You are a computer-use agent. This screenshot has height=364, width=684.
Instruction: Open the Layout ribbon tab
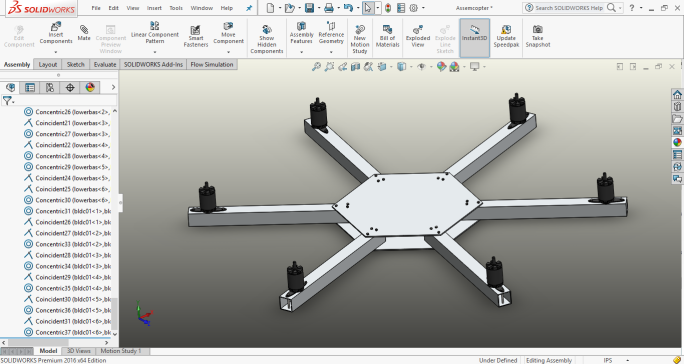[x=48, y=64]
